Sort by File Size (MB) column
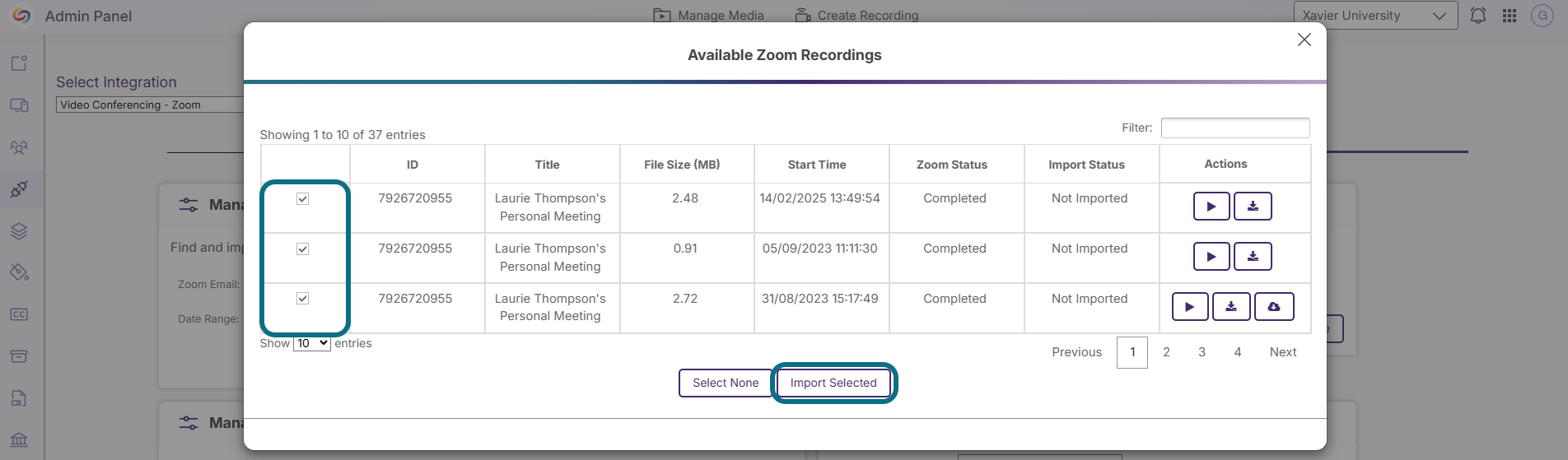Viewport: 1568px width, 460px height. 687,165
